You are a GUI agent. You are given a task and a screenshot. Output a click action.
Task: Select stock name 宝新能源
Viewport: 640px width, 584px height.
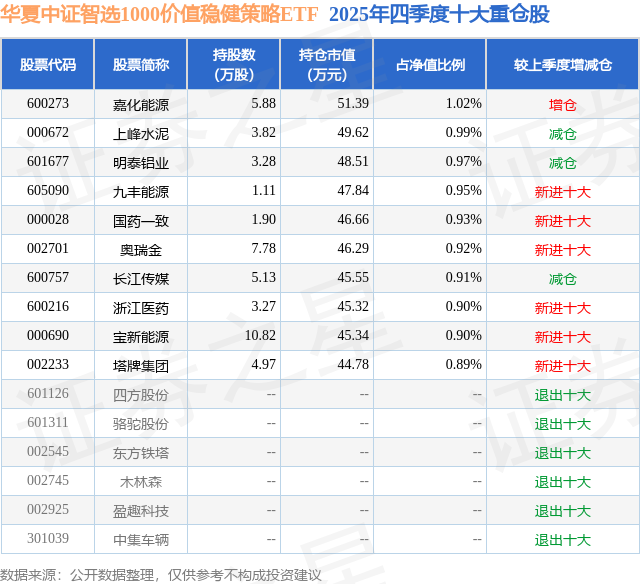click(141, 336)
